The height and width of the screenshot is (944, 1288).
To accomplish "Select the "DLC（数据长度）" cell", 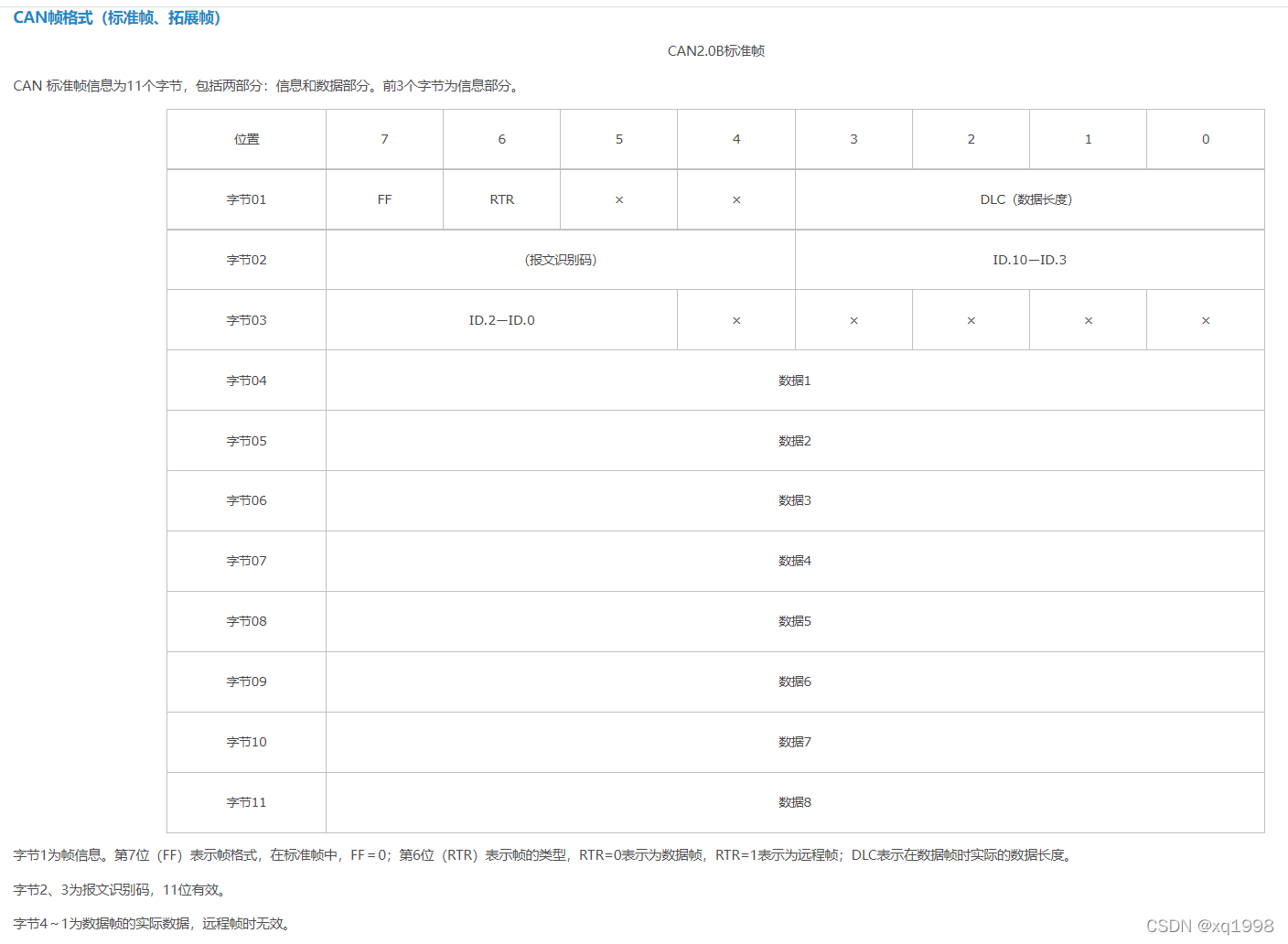I will pyautogui.click(x=1030, y=199).
